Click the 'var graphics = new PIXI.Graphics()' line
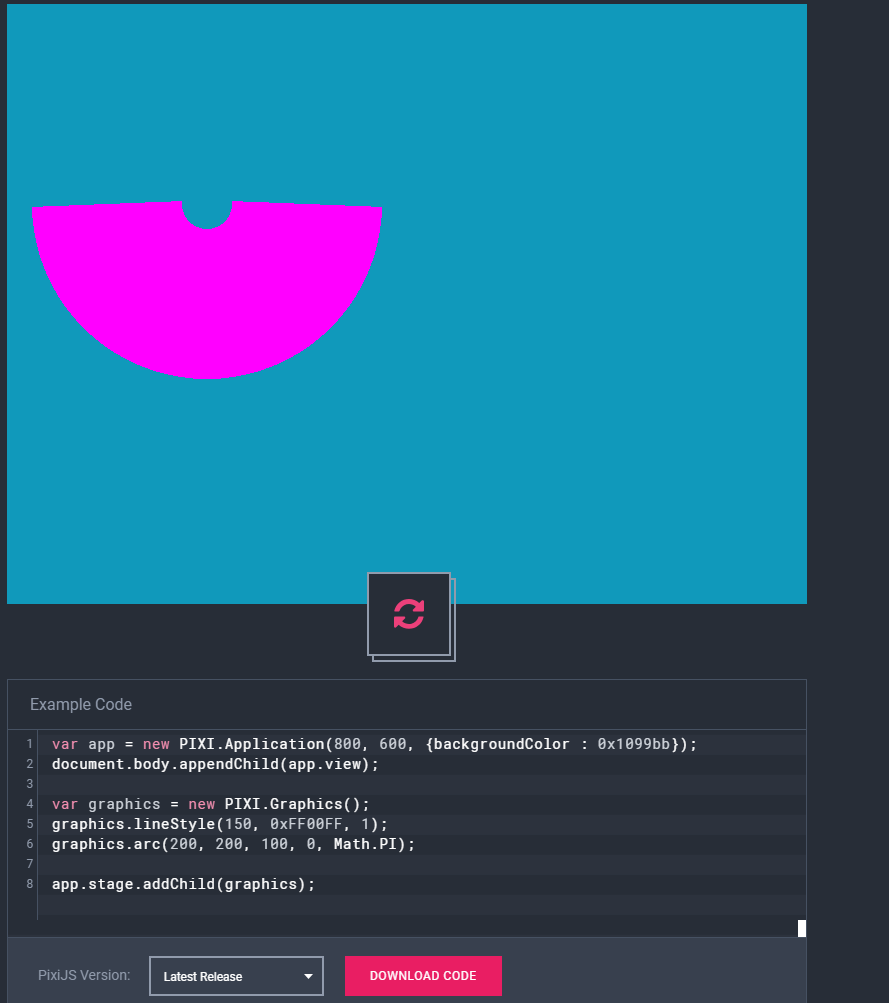The image size is (889, 1003). [x=210, y=803]
